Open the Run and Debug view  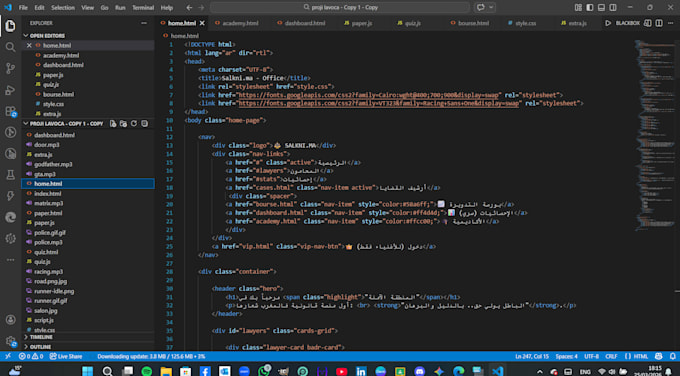click(x=10, y=90)
